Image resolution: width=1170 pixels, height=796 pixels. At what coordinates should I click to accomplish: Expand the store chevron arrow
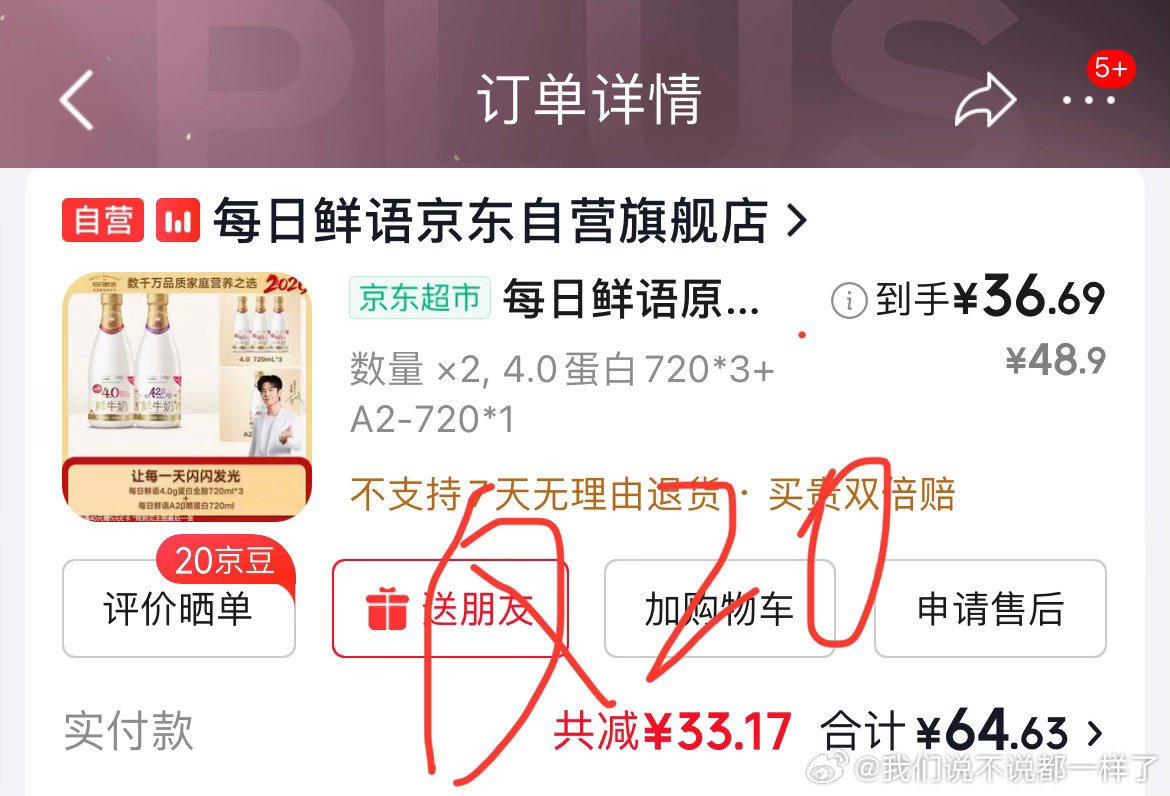click(797, 221)
